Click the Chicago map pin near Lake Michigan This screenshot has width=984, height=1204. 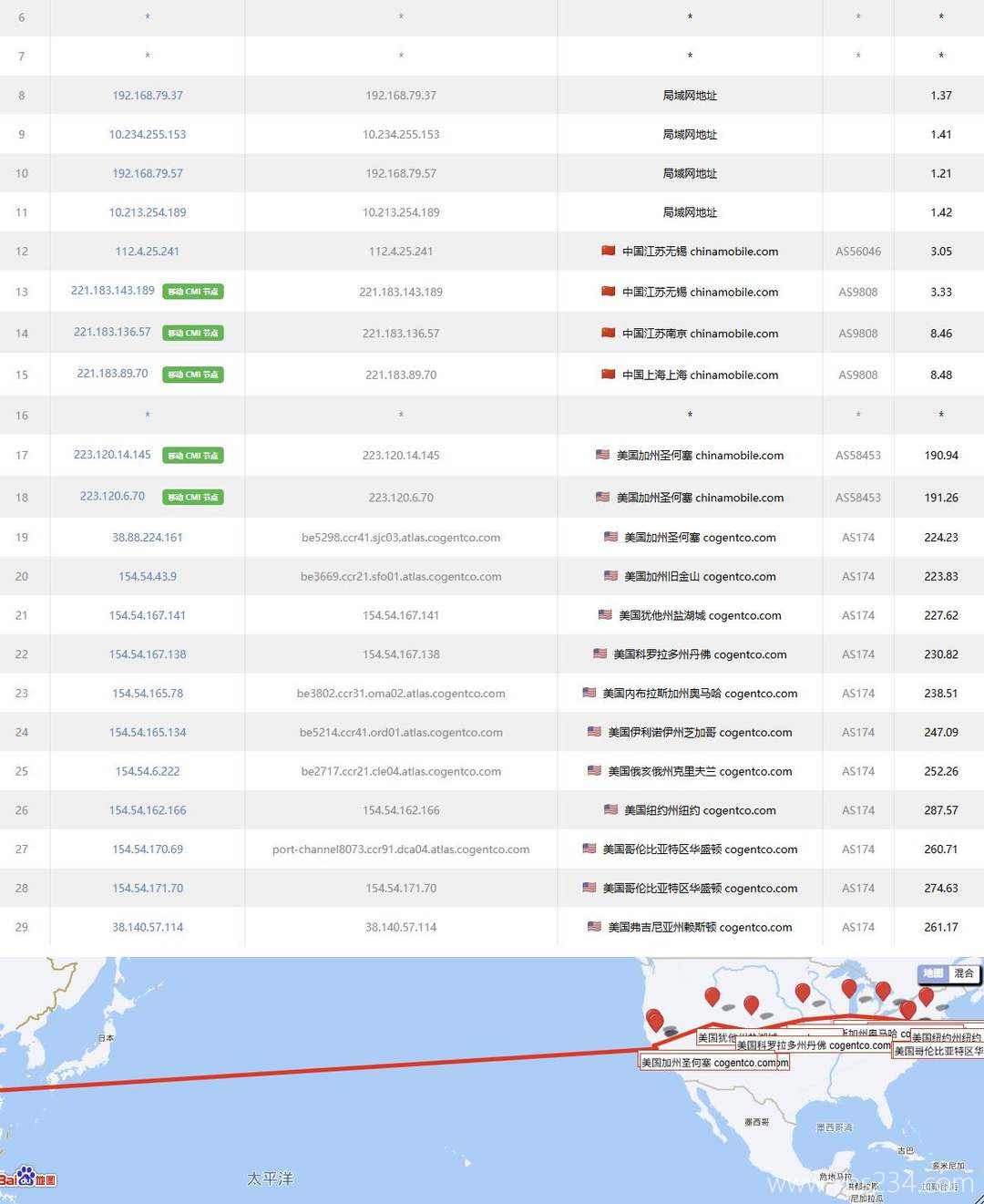(x=849, y=989)
